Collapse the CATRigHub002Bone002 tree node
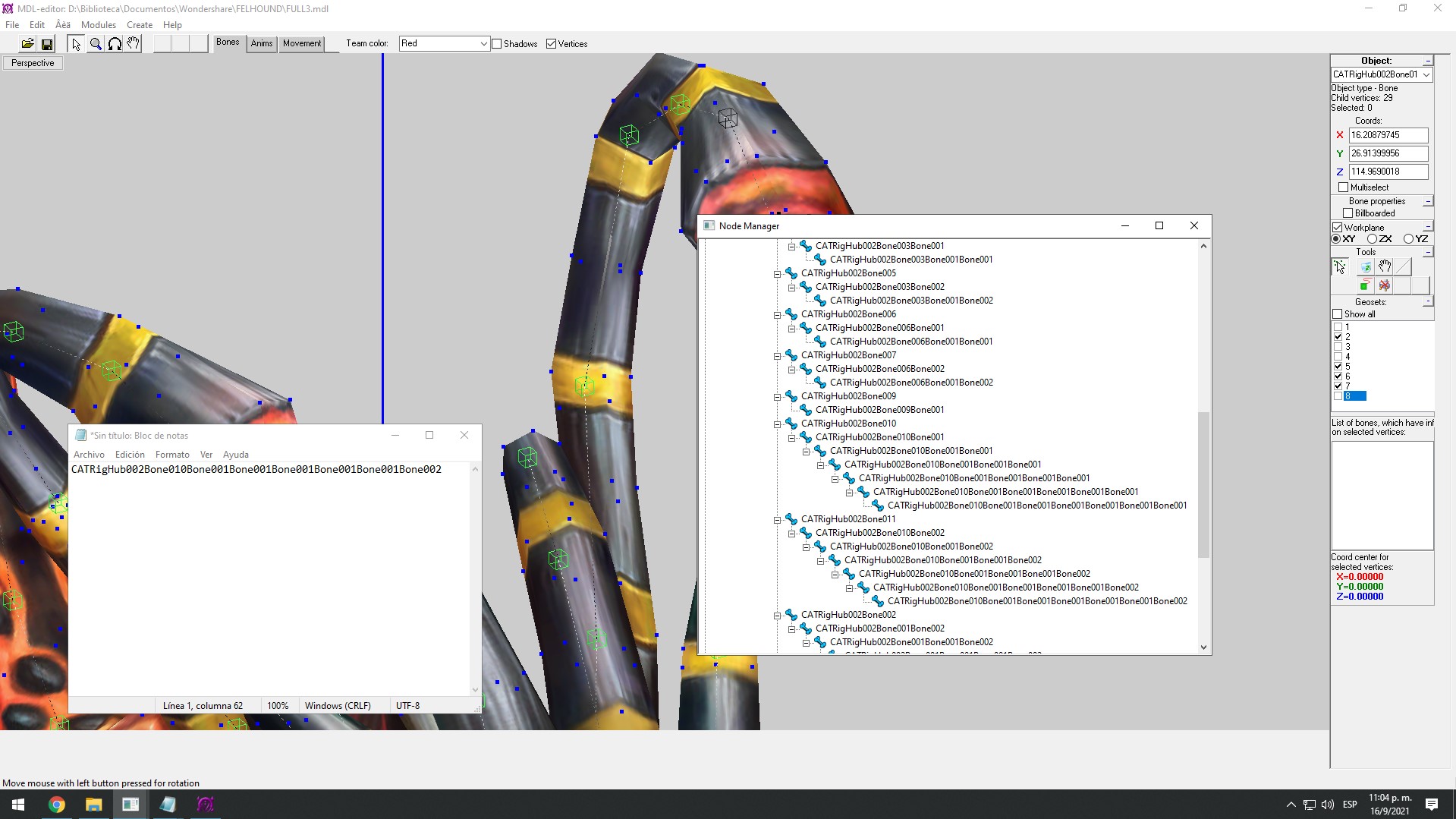 pyautogui.click(x=777, y=616)
